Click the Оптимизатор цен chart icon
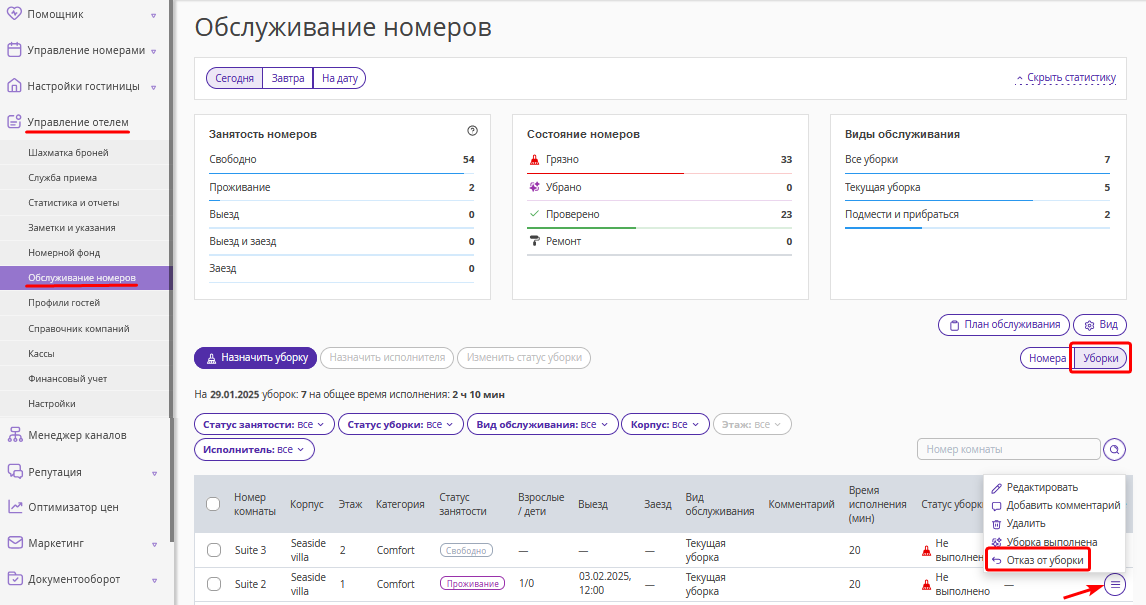This screenshot has width=1146, height=605. click(x=14, y=506)
